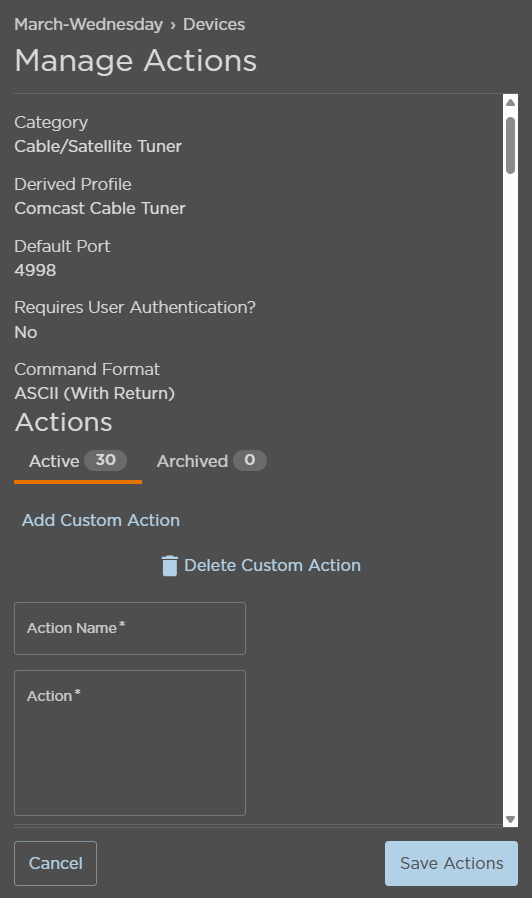Click the Requires User Authentication? label
The image size is (532, 898).
pyautogui.click(x=135, y=308)
